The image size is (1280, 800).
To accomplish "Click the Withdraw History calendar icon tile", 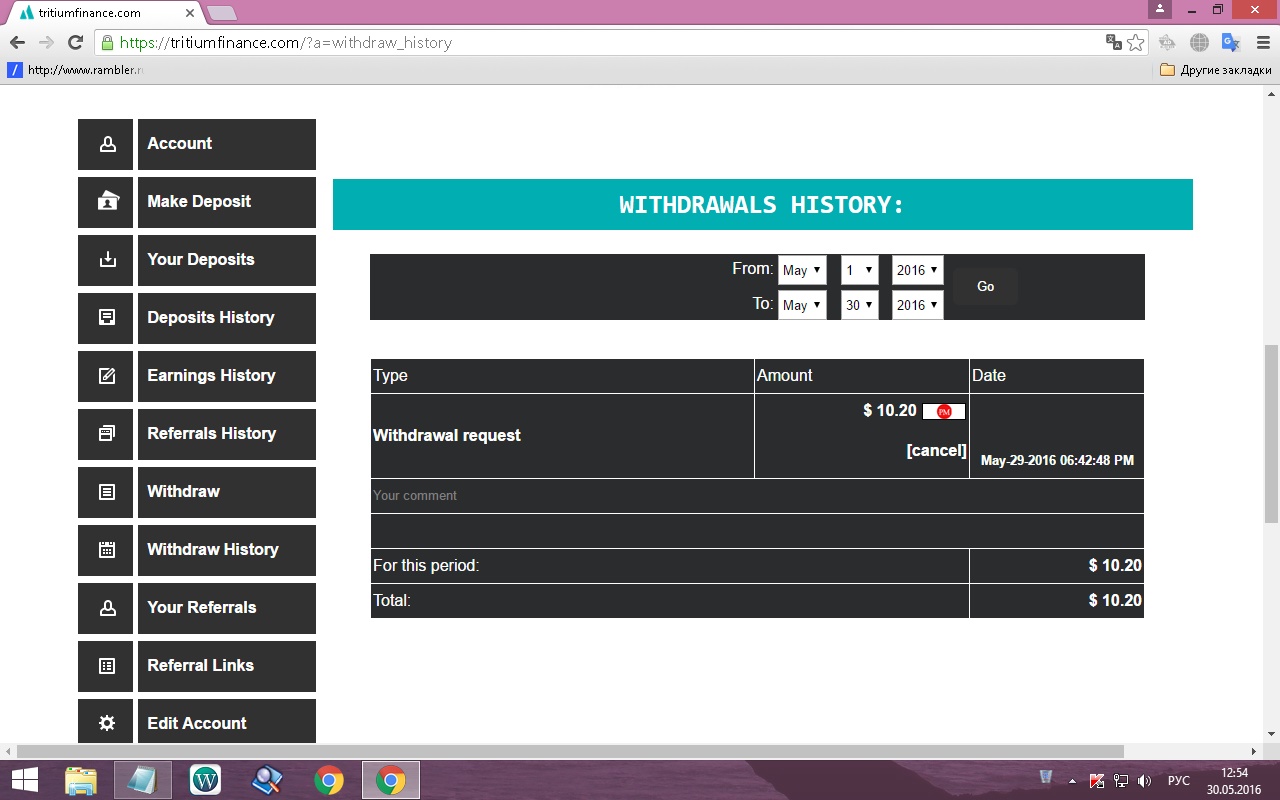I will (x=105, y=550).
